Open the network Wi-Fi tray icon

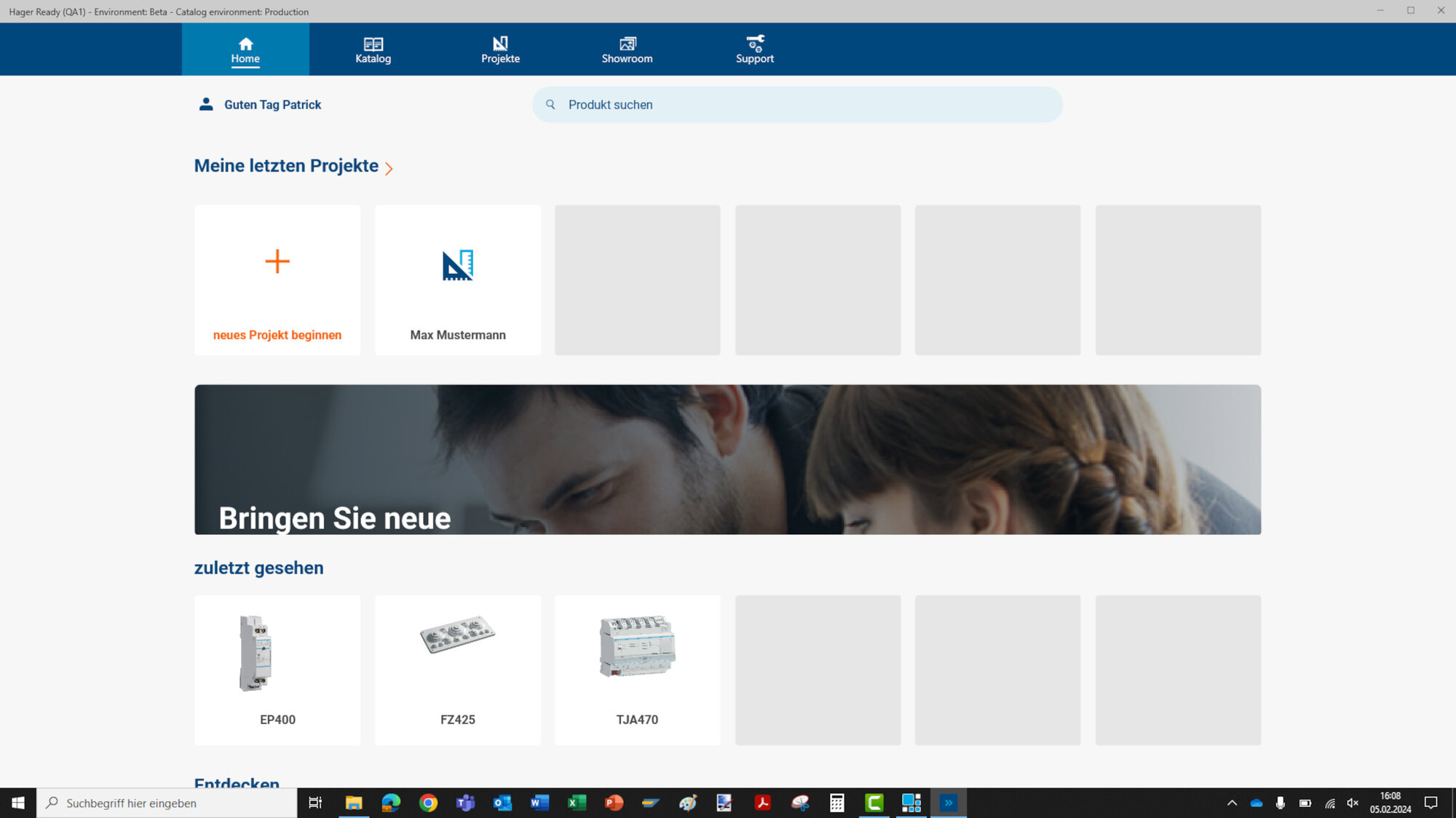[1330, 803]
